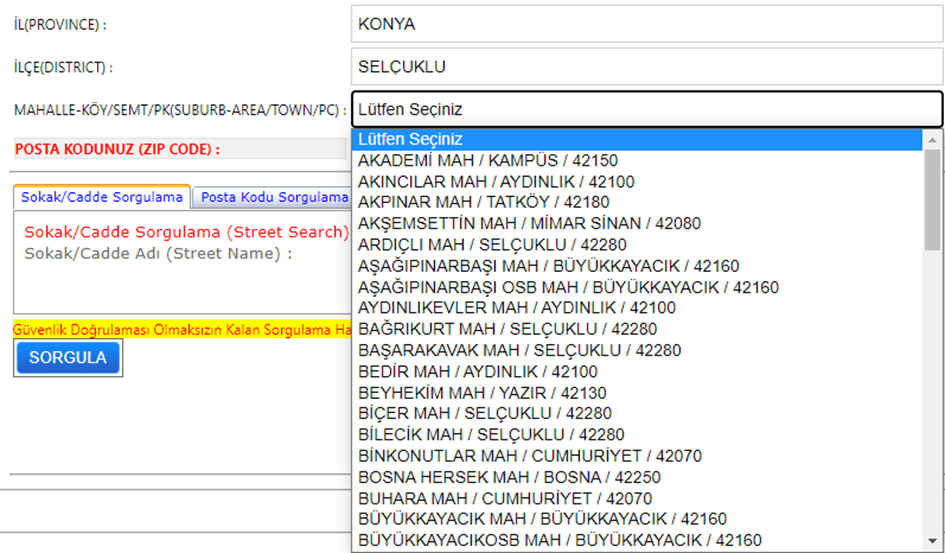Viewport: 945px width, 553px height.
Task: Click the İl (Province) KONYA field
Action: tap(646, 25)
